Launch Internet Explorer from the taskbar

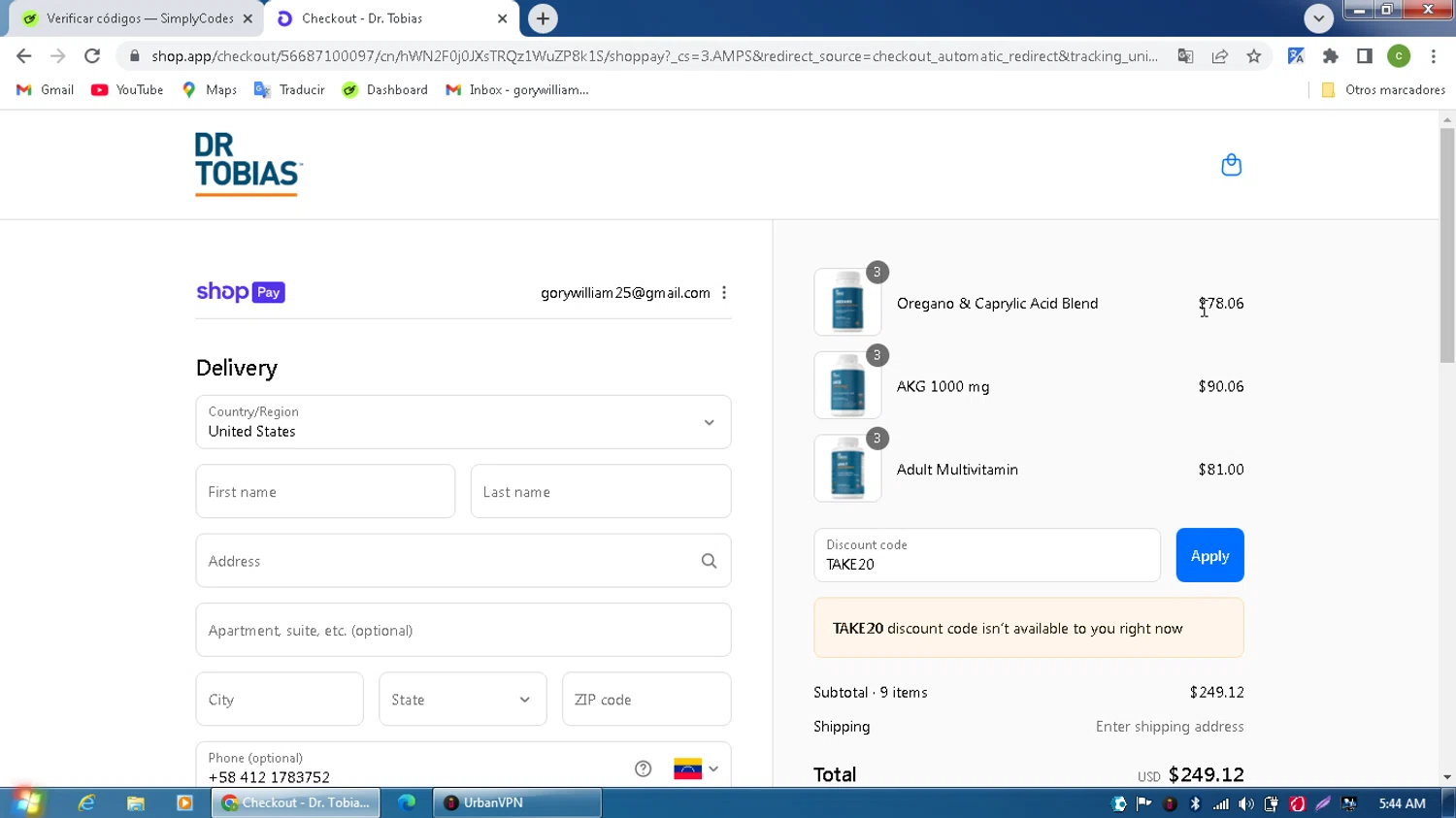[86, 802]
